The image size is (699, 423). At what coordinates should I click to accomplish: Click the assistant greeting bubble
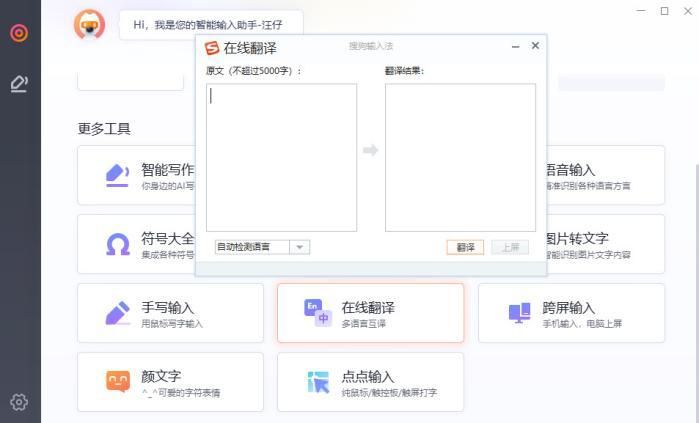[211, 25]
